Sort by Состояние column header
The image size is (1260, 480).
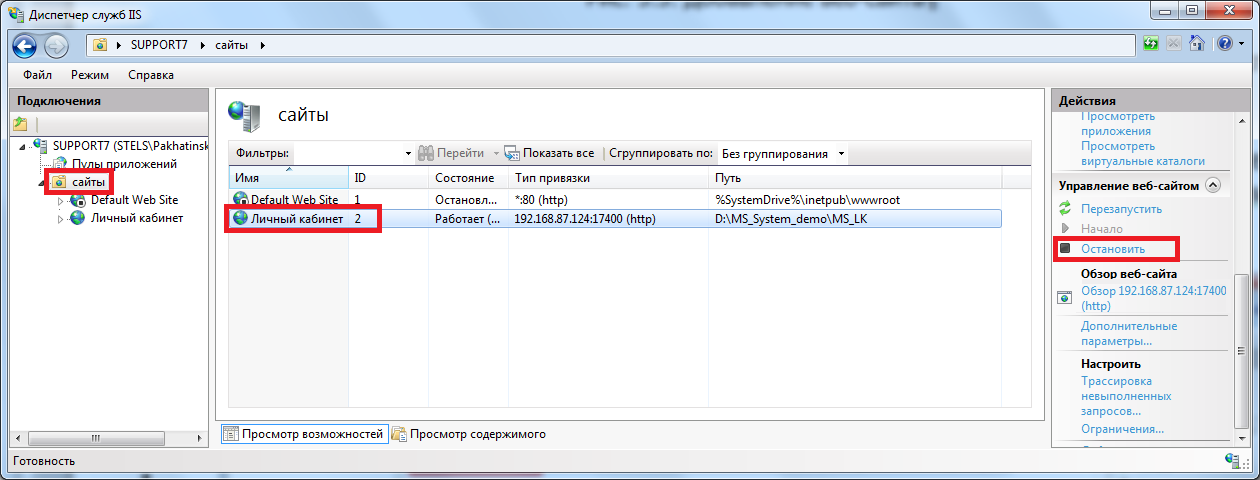click(x=469, y=178)
